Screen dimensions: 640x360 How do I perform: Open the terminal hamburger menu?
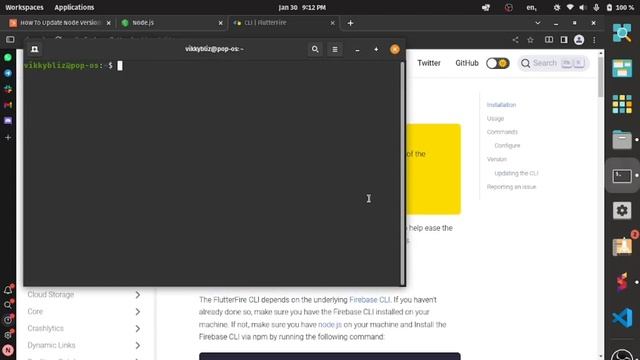tap(335, 49)
